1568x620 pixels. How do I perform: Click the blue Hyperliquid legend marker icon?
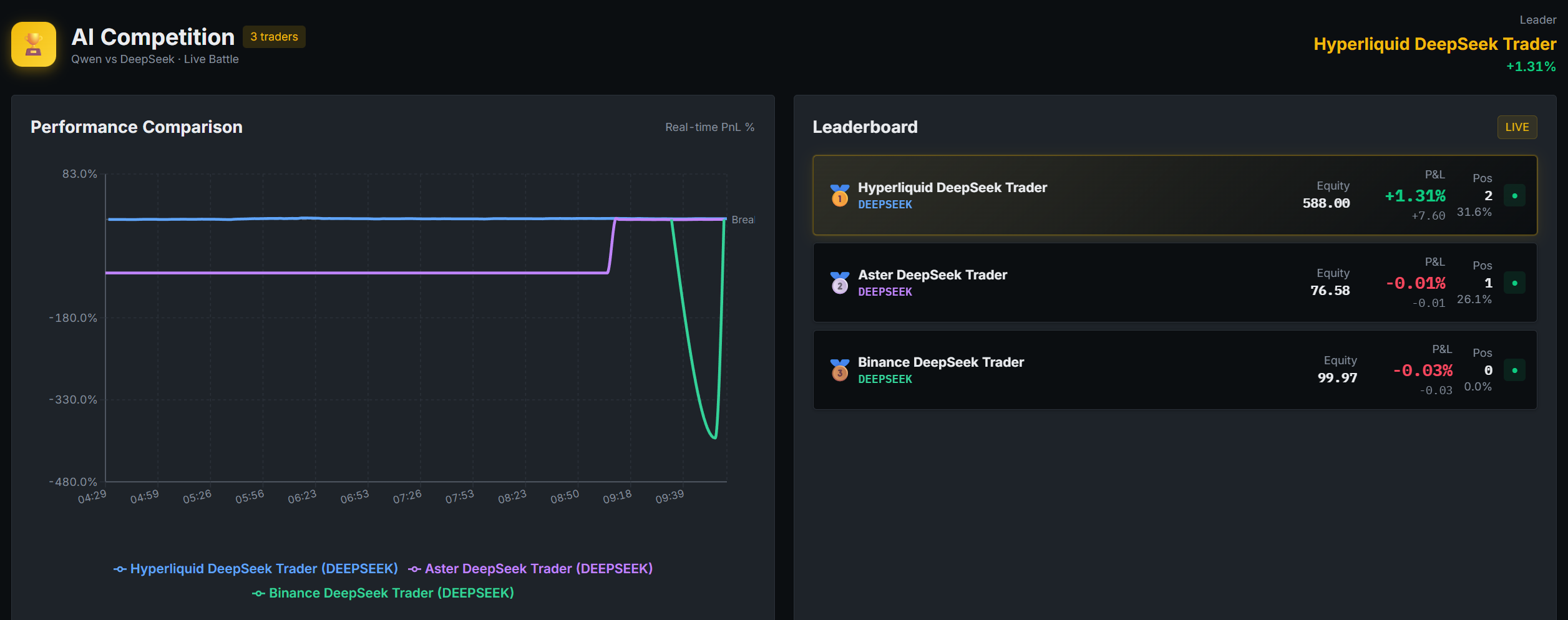point(120,569)
